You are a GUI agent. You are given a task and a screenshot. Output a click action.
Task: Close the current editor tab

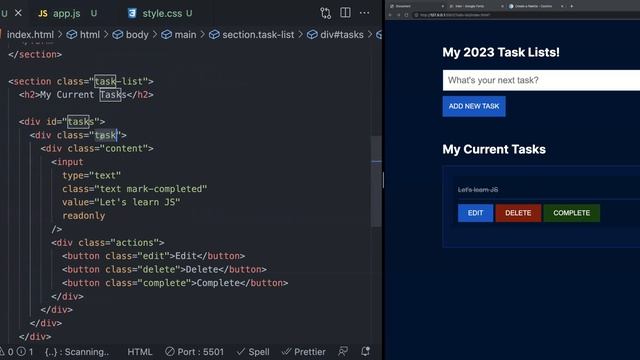tap(18, 13)
